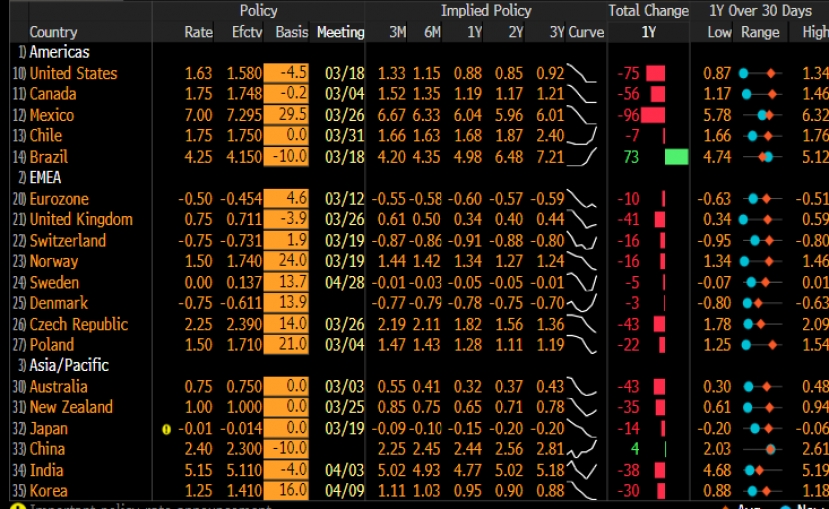Click the United States 03/18 meeting date

(x=344, y=73)
